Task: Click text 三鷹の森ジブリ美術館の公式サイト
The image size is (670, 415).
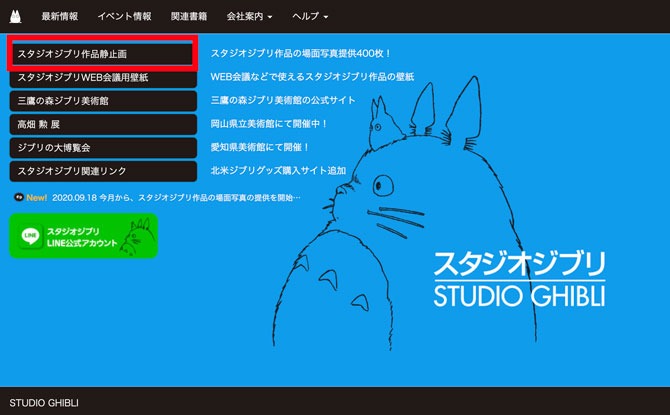Action: pos(283,100)
